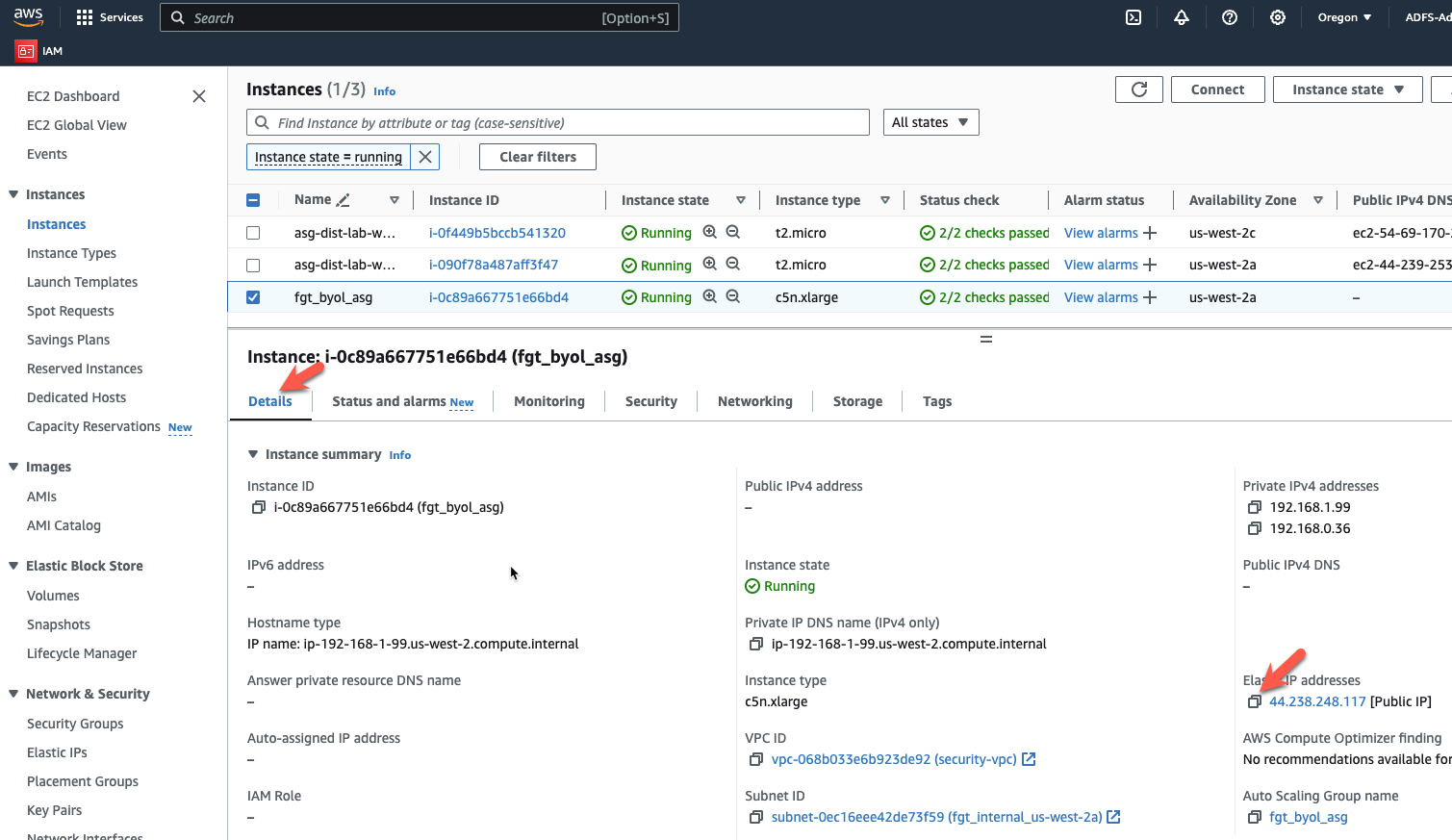1452x840 pixels.
Task: Open instance ID link i-0c89a667751e66bd4
Action: coord(498,297)
